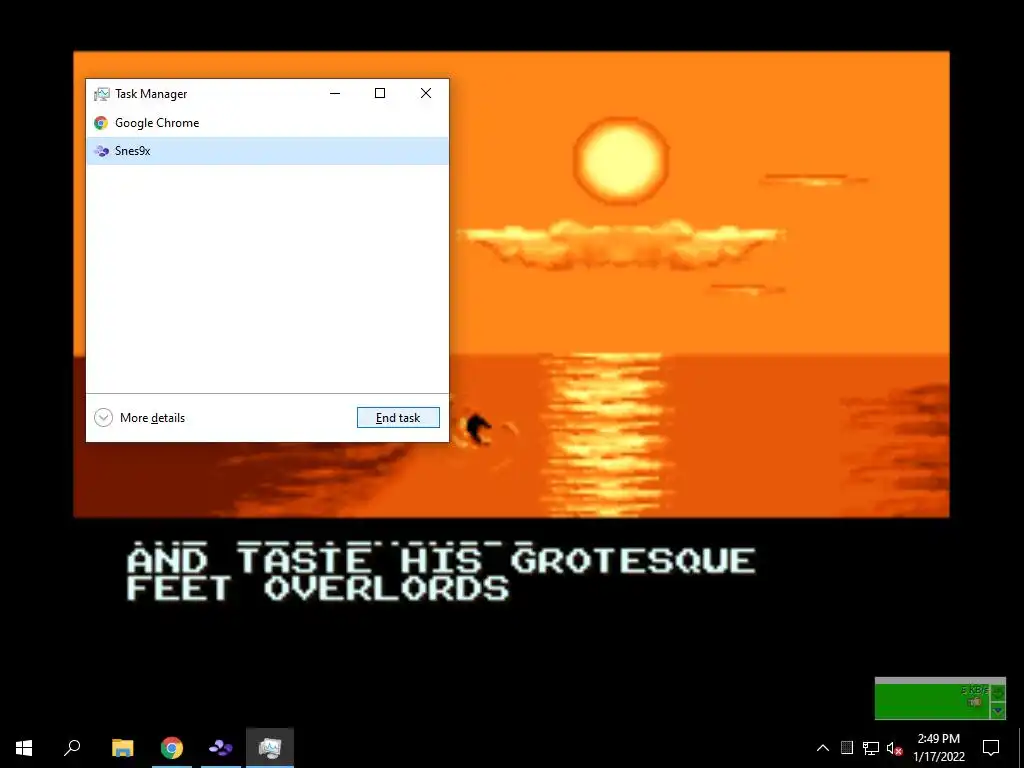Image resolution: width=1024 pixels, height=768 pixels.
Task: Maximize the Task Manager window
Action: [x=380, y=93]
